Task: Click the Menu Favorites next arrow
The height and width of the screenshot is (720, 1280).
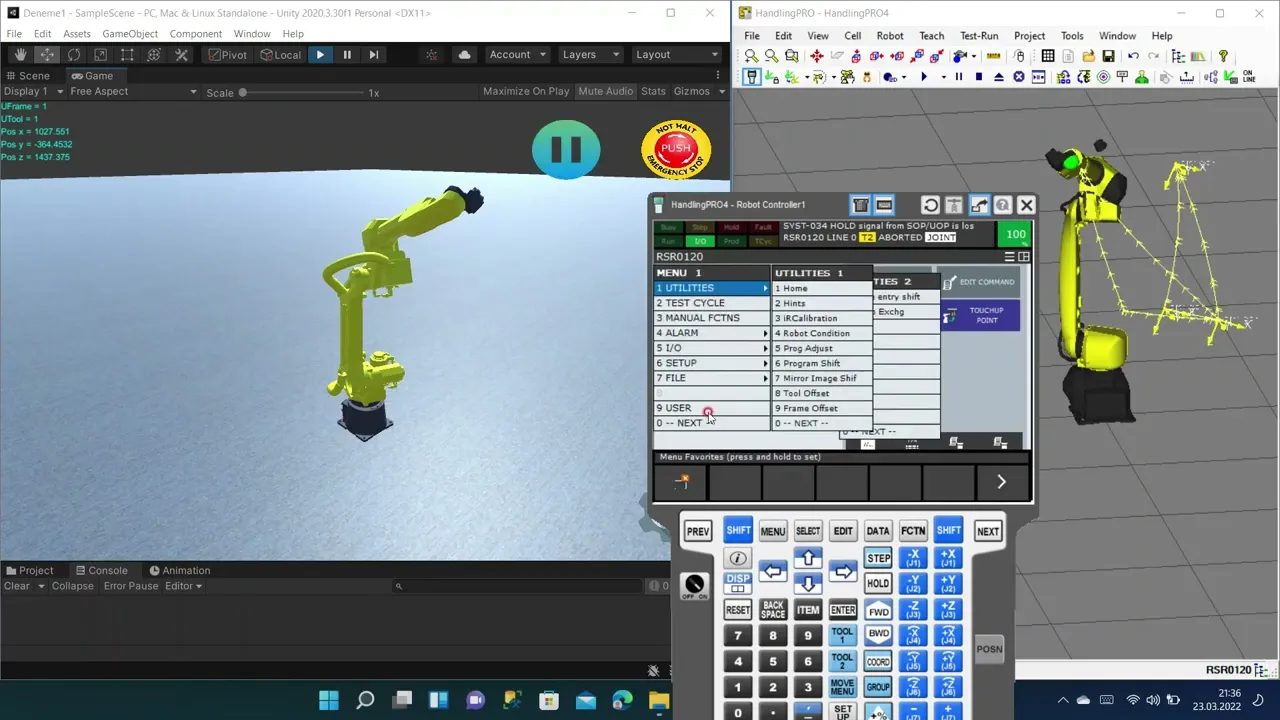Action: click(1001, 482)
